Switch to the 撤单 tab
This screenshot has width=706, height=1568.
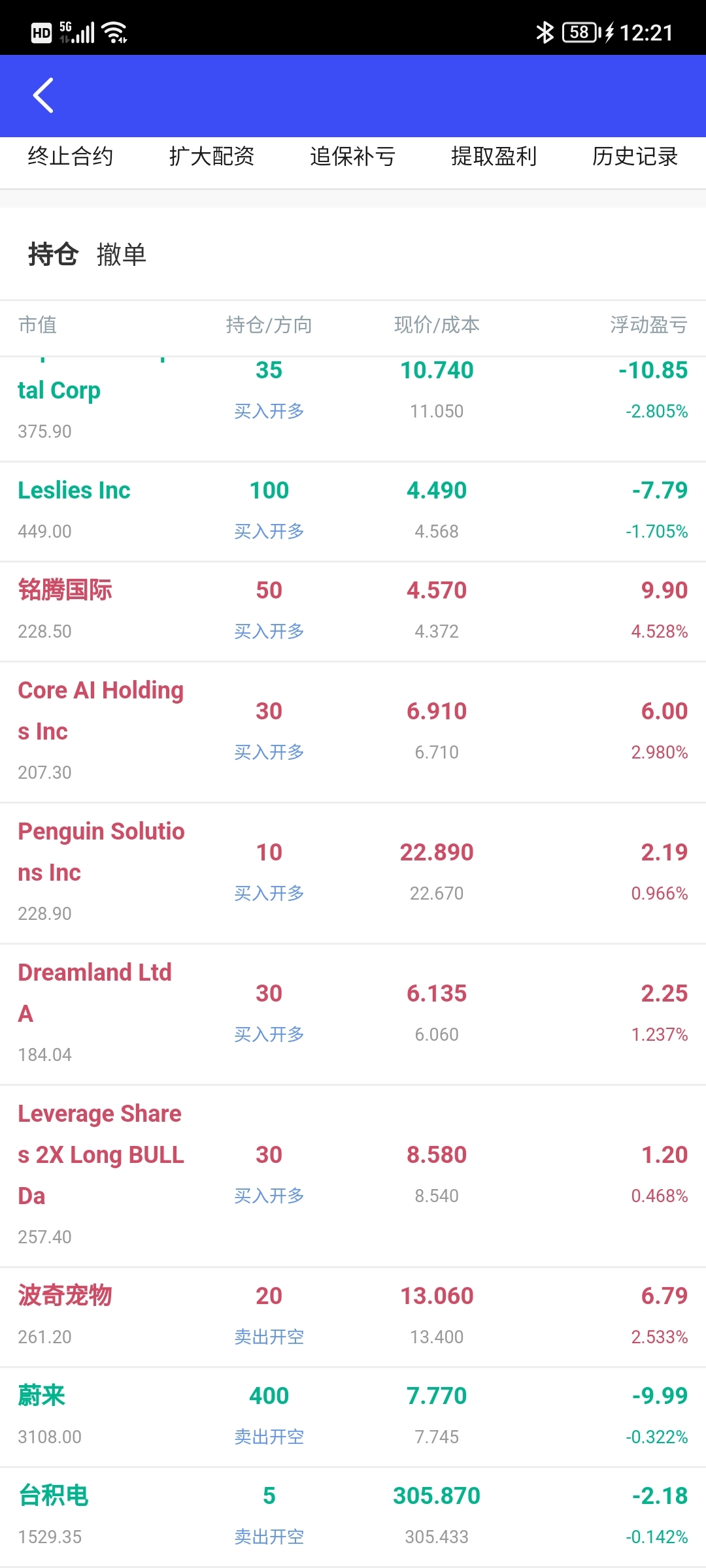click(x=122, y=254)
